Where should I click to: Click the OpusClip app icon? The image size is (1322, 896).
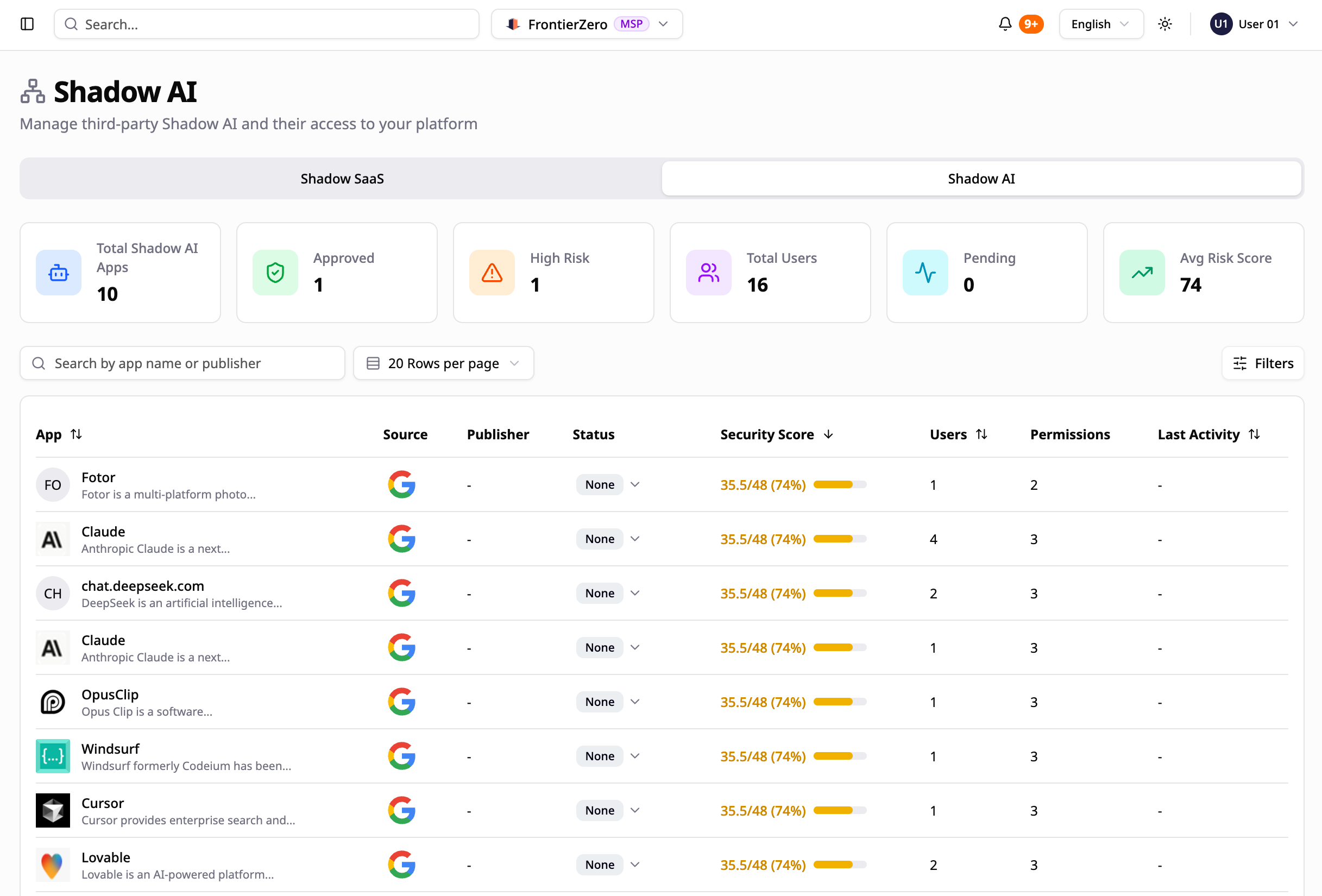(52, 702)
